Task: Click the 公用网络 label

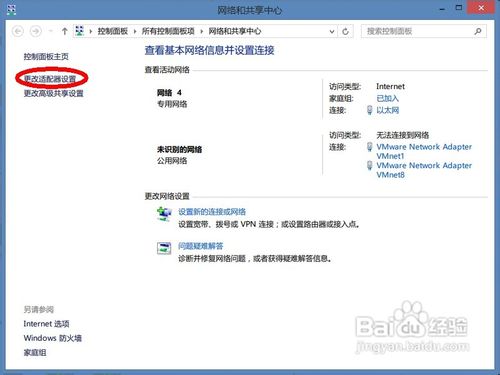Action: pos(172,161)
